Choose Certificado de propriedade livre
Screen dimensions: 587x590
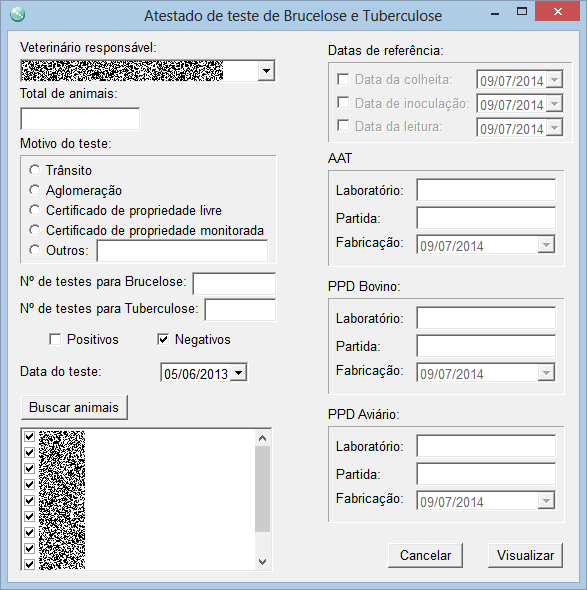[x=35, y=210]
